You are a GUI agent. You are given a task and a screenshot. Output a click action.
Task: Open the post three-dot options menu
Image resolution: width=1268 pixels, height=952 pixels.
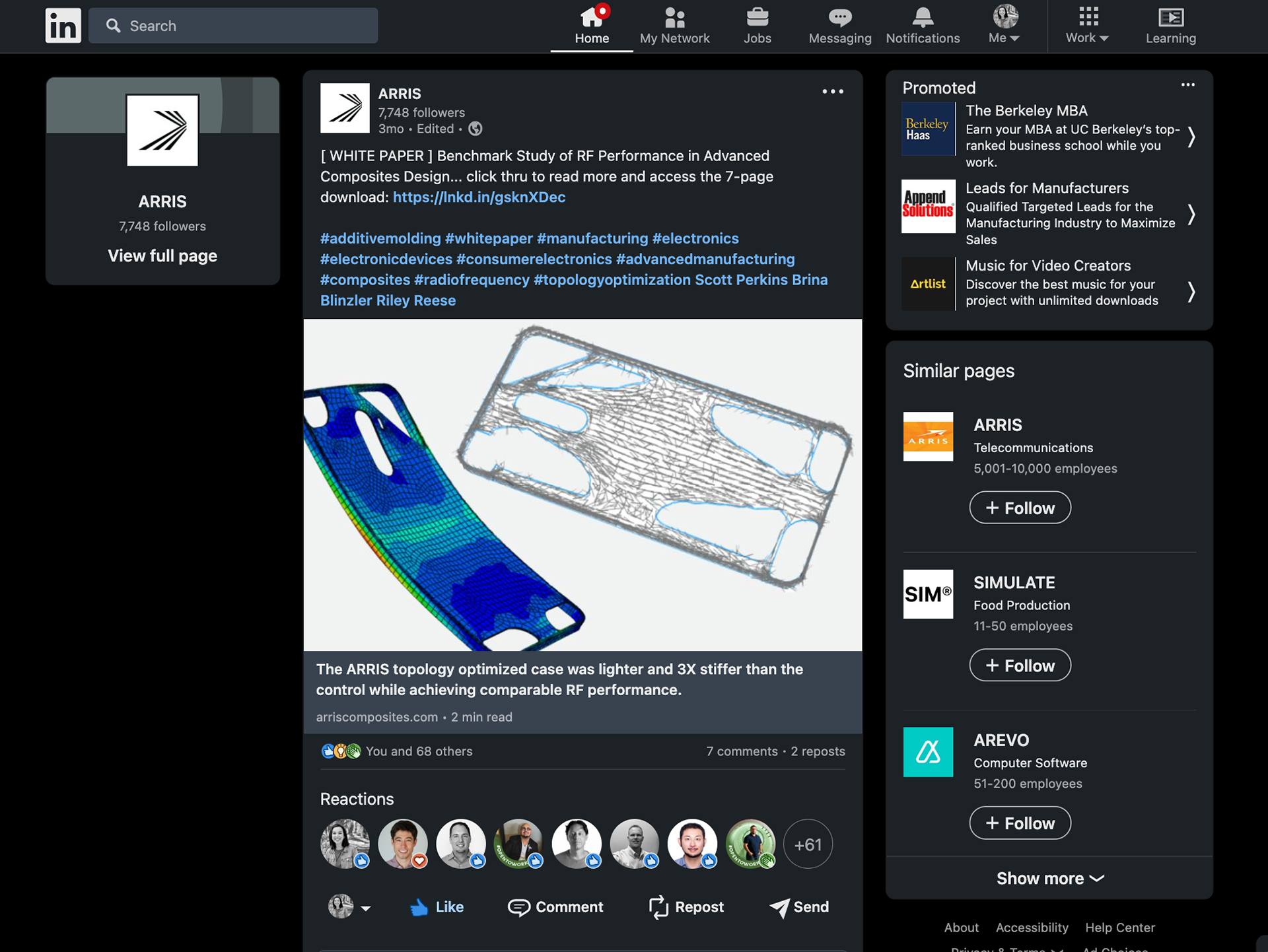(x=833, y=92)
